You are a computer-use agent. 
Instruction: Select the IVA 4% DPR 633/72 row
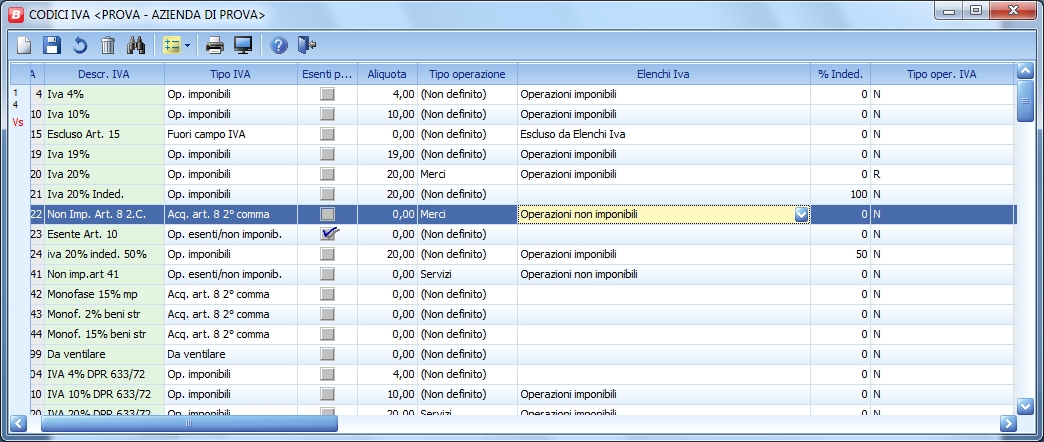click(x=104, y=374)
